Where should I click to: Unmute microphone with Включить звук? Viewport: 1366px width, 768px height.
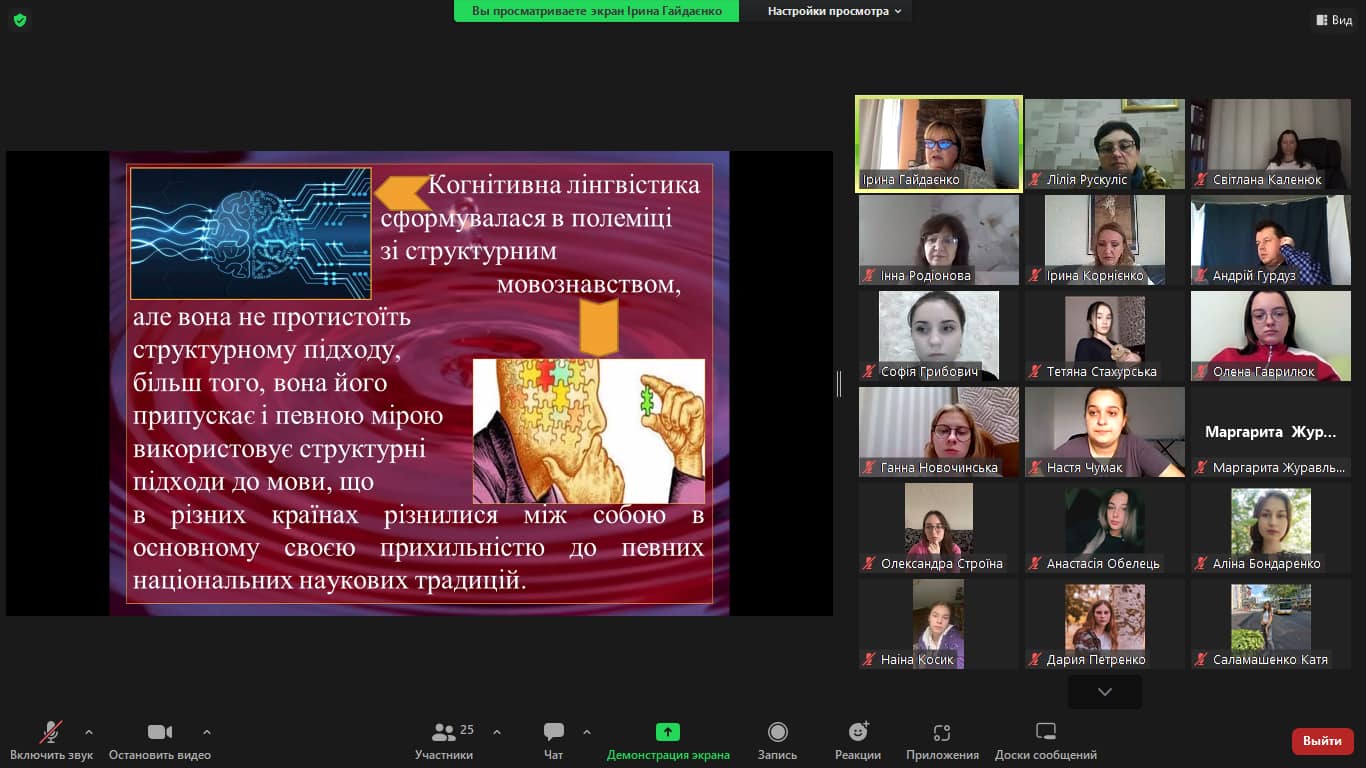click(x=51, y=732)
